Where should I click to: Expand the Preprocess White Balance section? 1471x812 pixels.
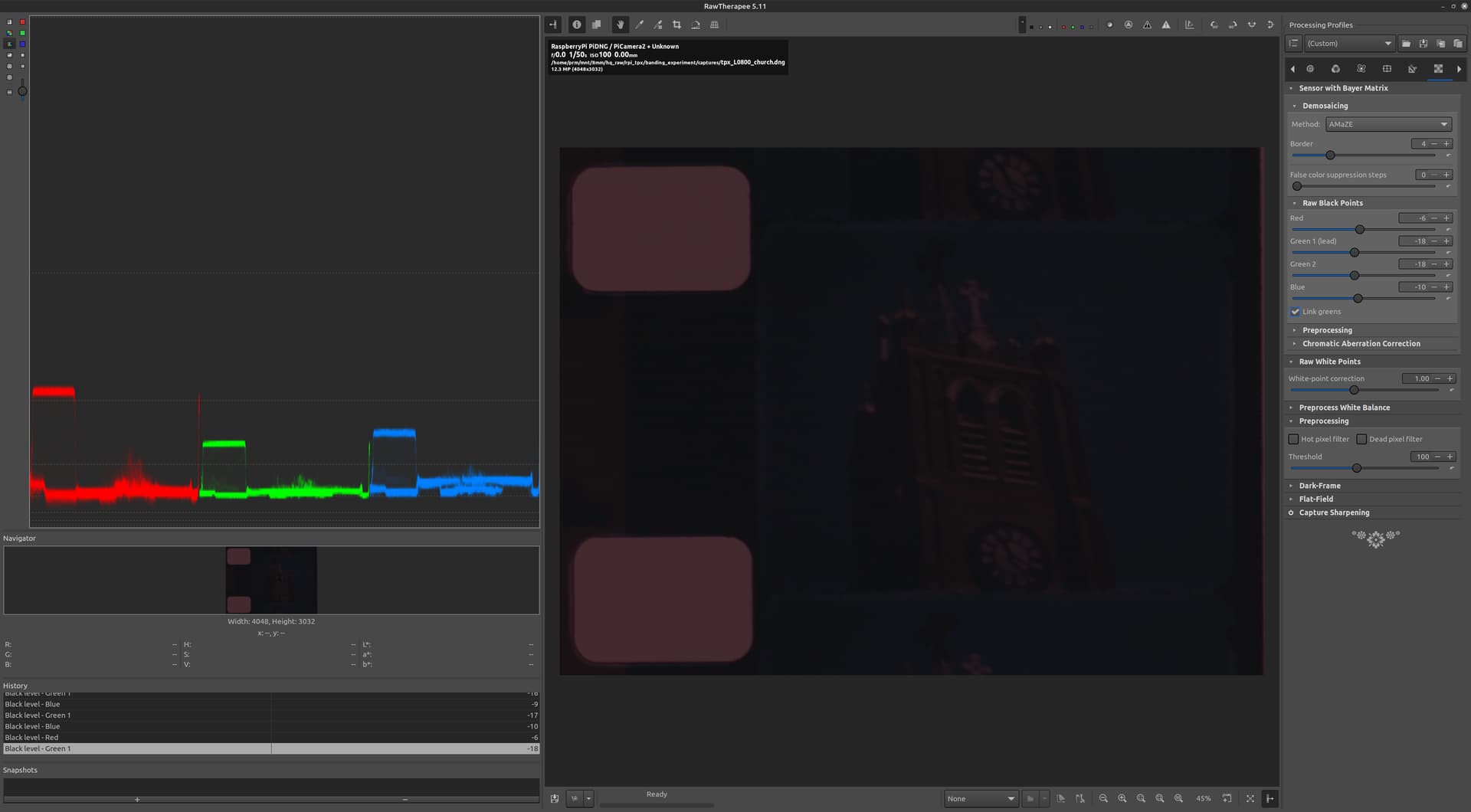pos(1344,408)
